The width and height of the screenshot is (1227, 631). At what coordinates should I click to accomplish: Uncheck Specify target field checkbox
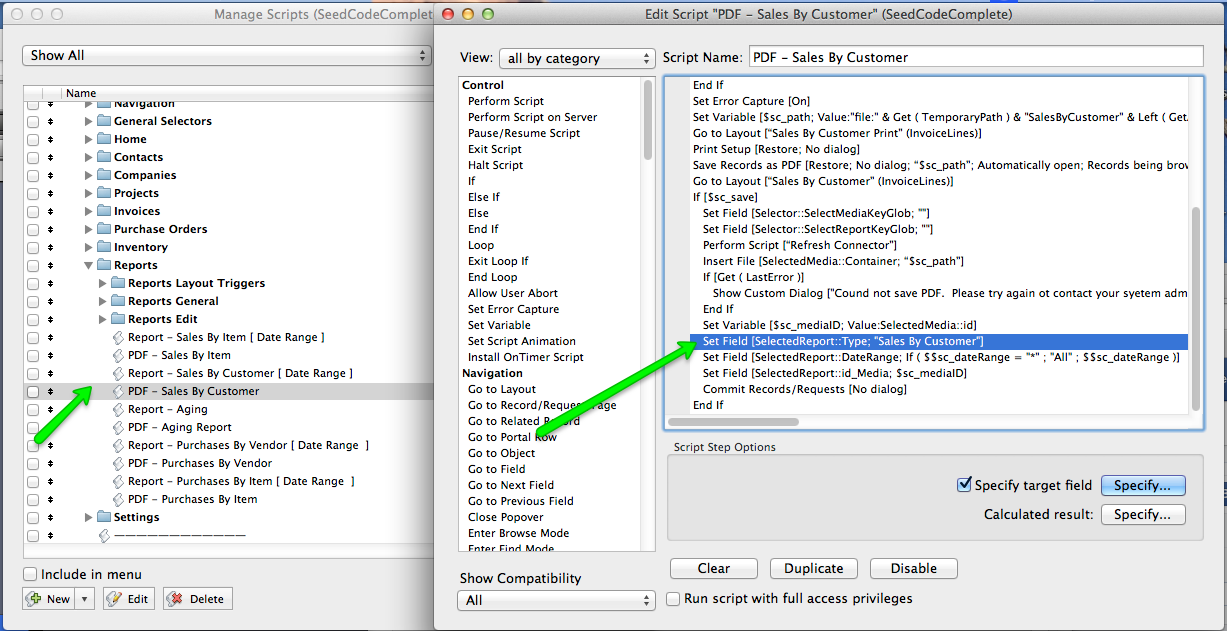[x=964, y=485]
